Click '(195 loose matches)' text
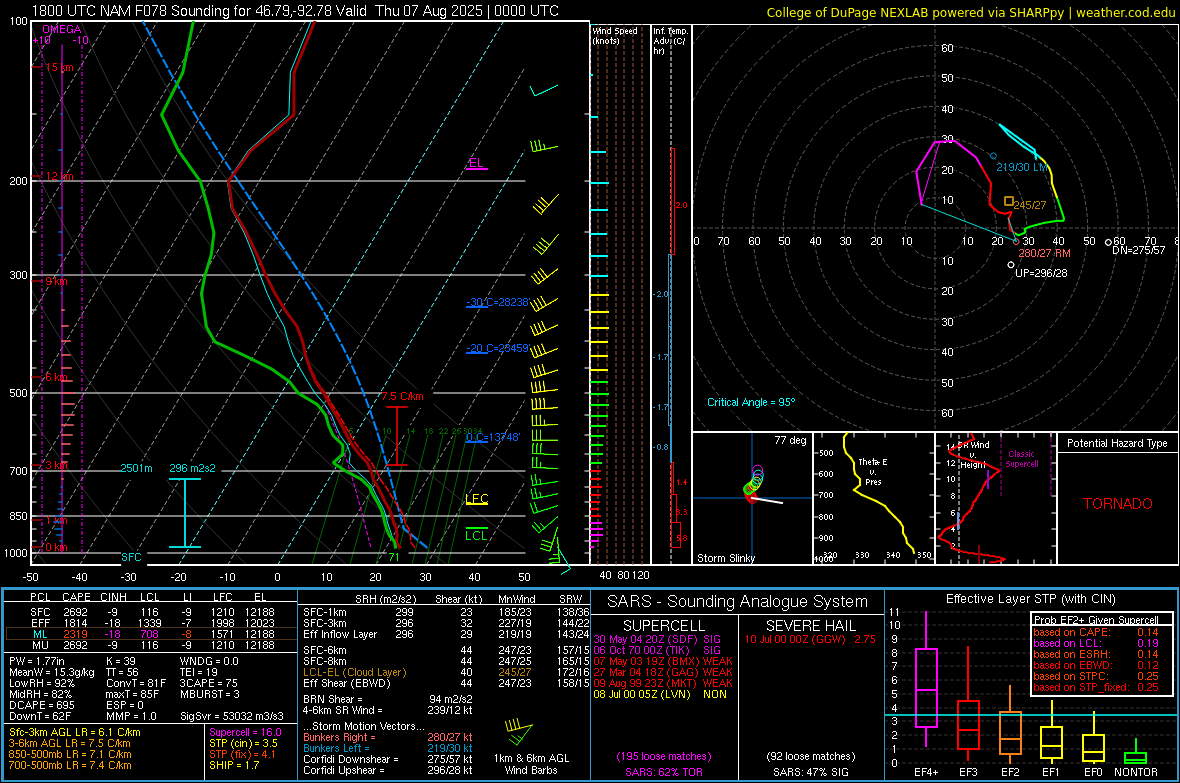 click(664, 756)
